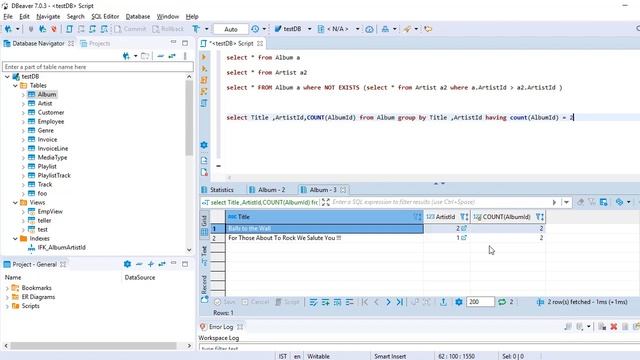Viewport: 640px width, 360px height.
Task: Switch to the Album - 2 result tab
Action: (x=267, y=190)
